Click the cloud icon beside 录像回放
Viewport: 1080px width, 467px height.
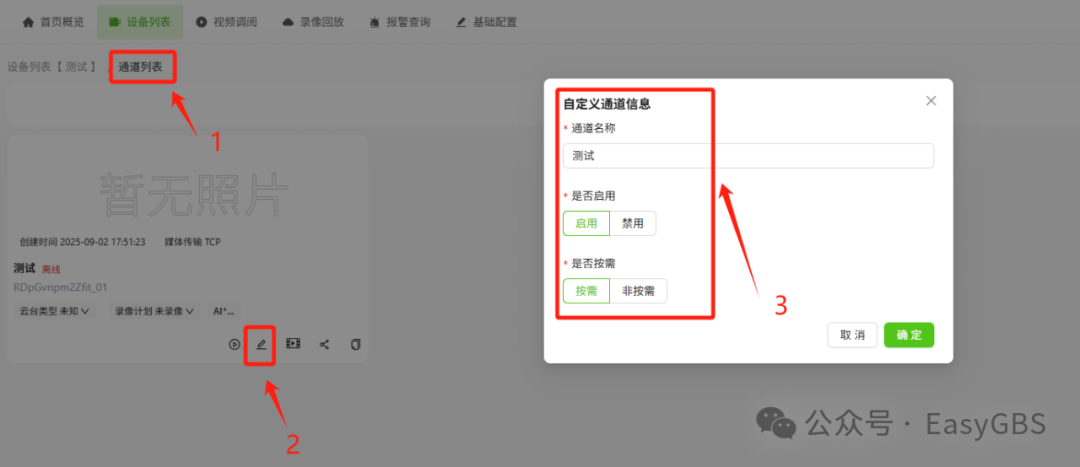[x=288, y=22]
